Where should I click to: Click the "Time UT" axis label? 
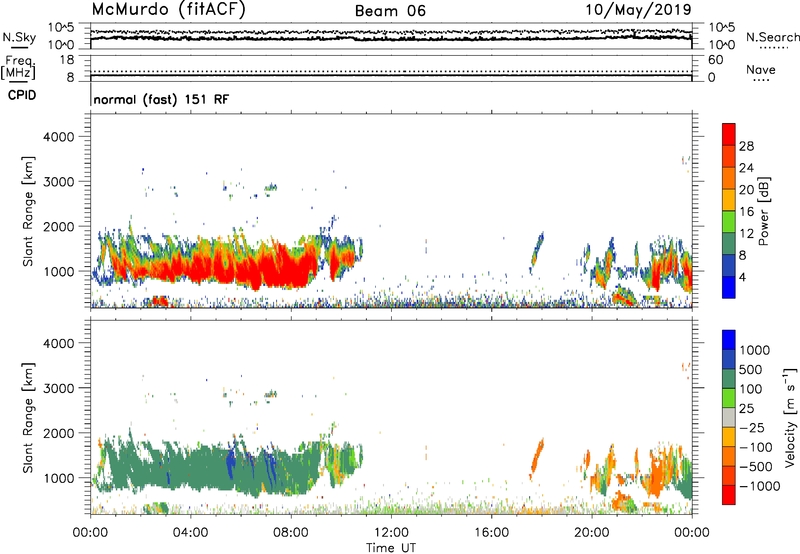391,548
